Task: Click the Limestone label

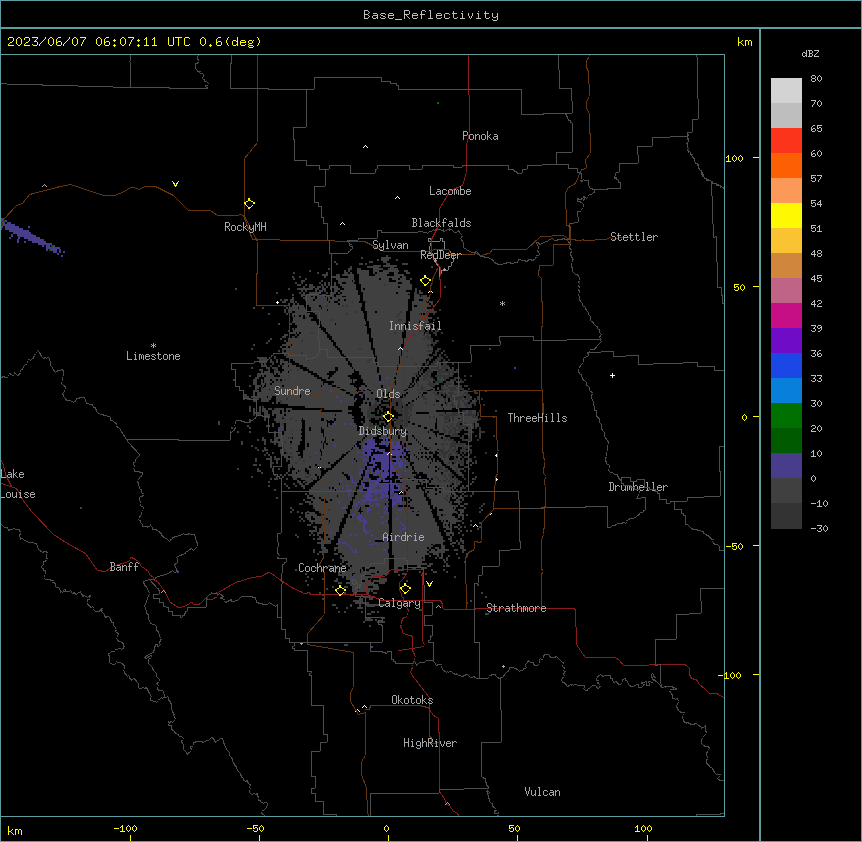Action: pyautogui.click(x=153, y=356)
